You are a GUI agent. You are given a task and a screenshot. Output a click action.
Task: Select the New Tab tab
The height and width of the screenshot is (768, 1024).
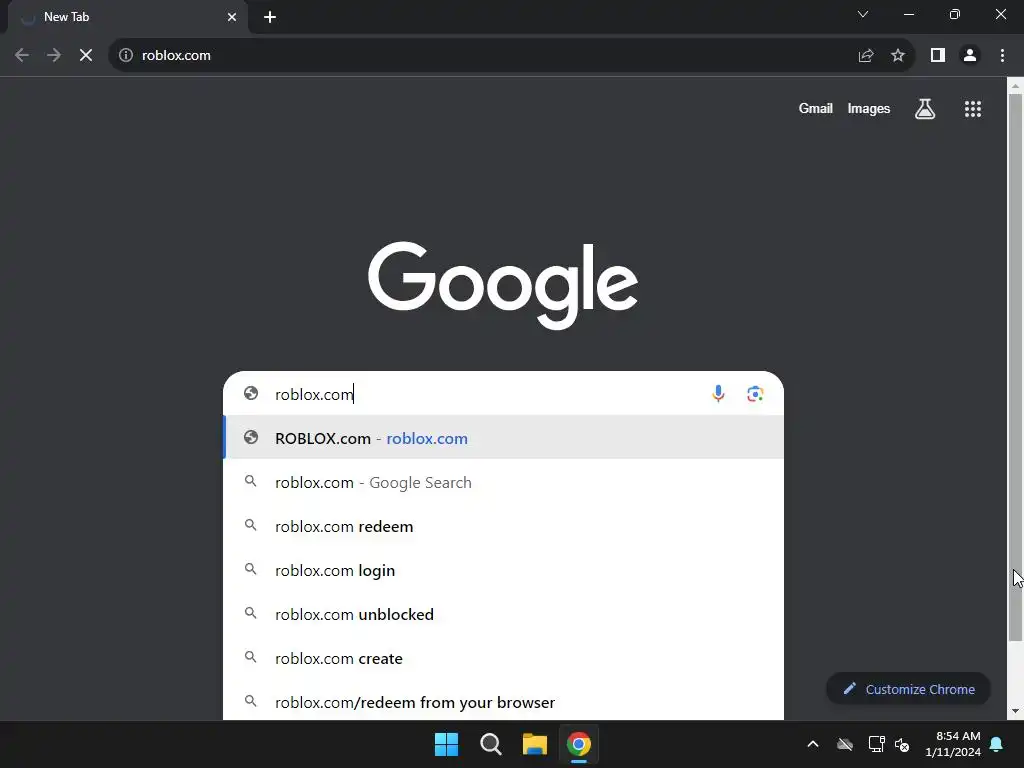pos(127,17)
